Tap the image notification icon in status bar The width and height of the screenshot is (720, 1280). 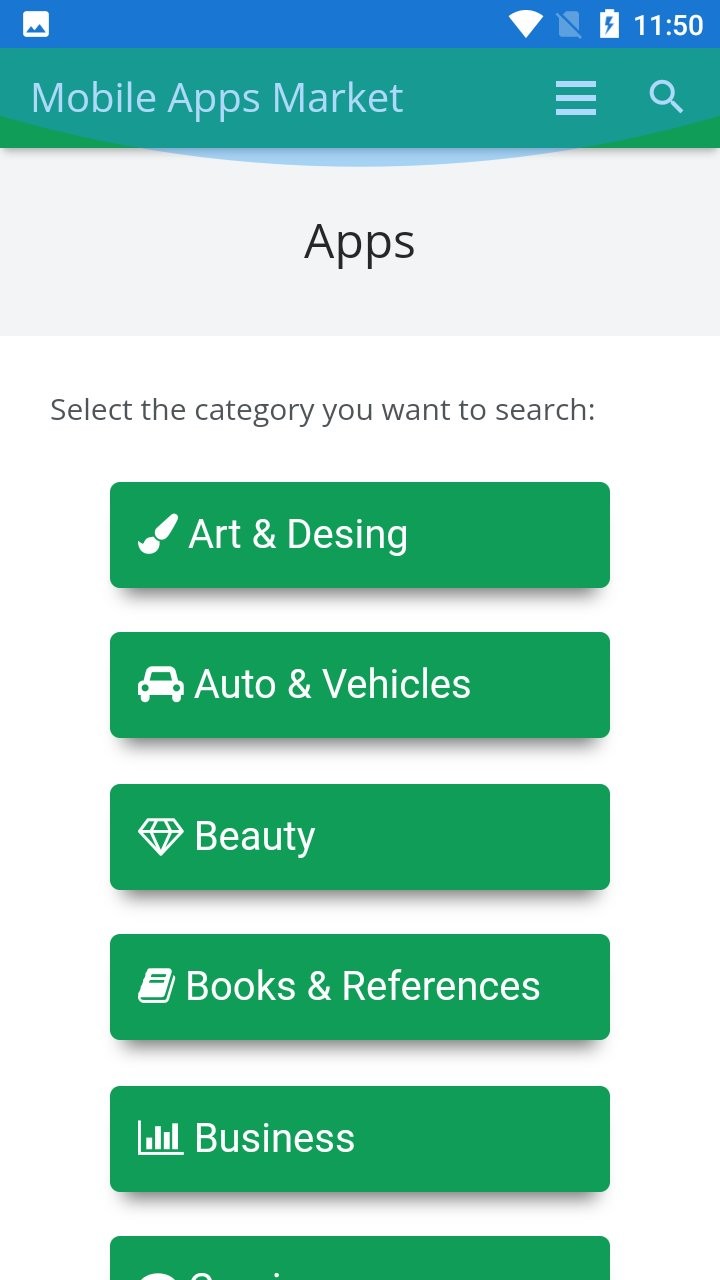point(36,24)
